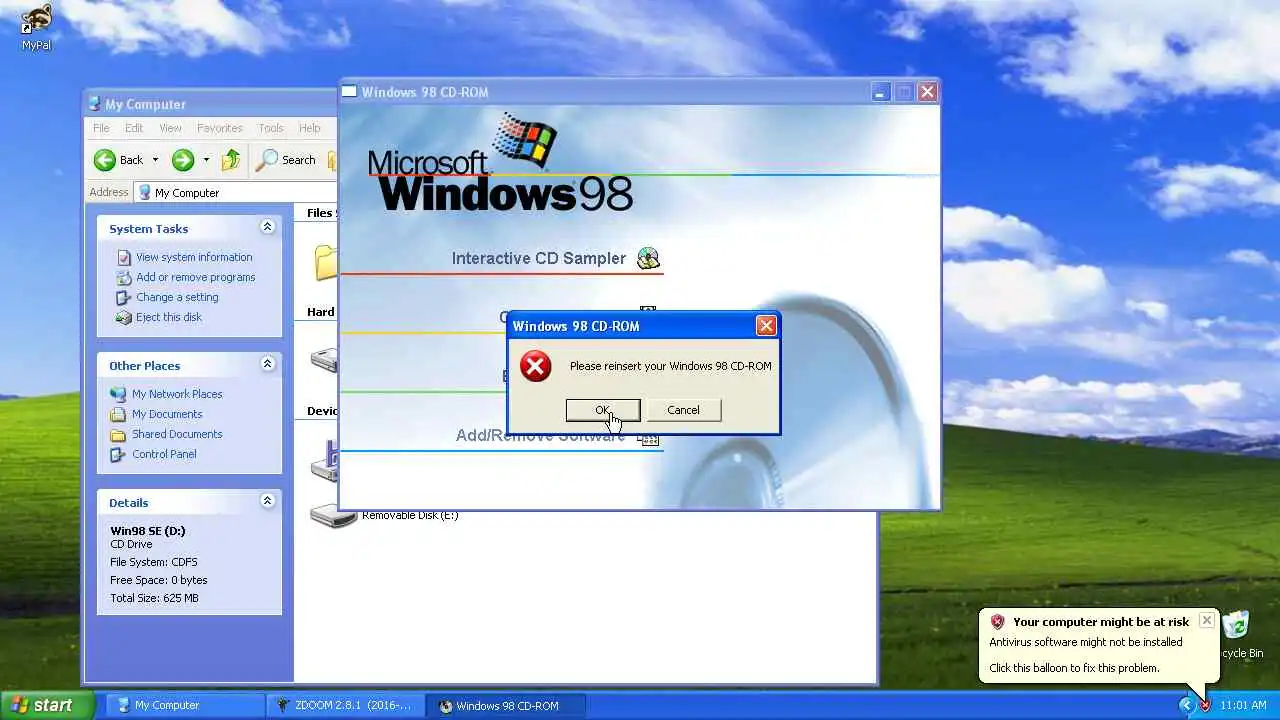Image resolution: width=1280 pixels, height=720 pixels.
Task: Click Add or remove programs link
Action: [x=196, y=277]
